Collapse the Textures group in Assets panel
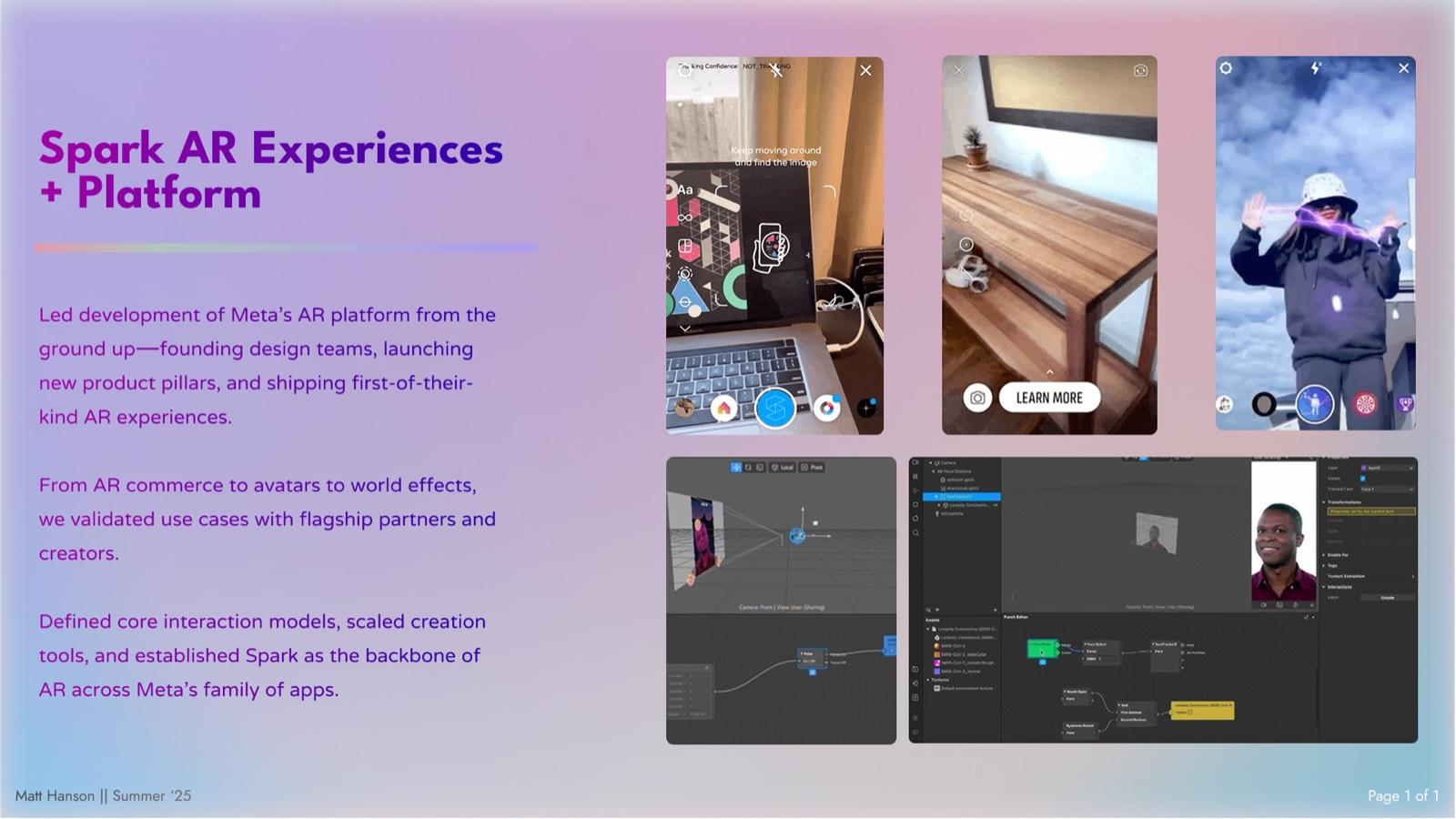The width and height of the screenshot is (1456, 819). click(x=929, y=680)
